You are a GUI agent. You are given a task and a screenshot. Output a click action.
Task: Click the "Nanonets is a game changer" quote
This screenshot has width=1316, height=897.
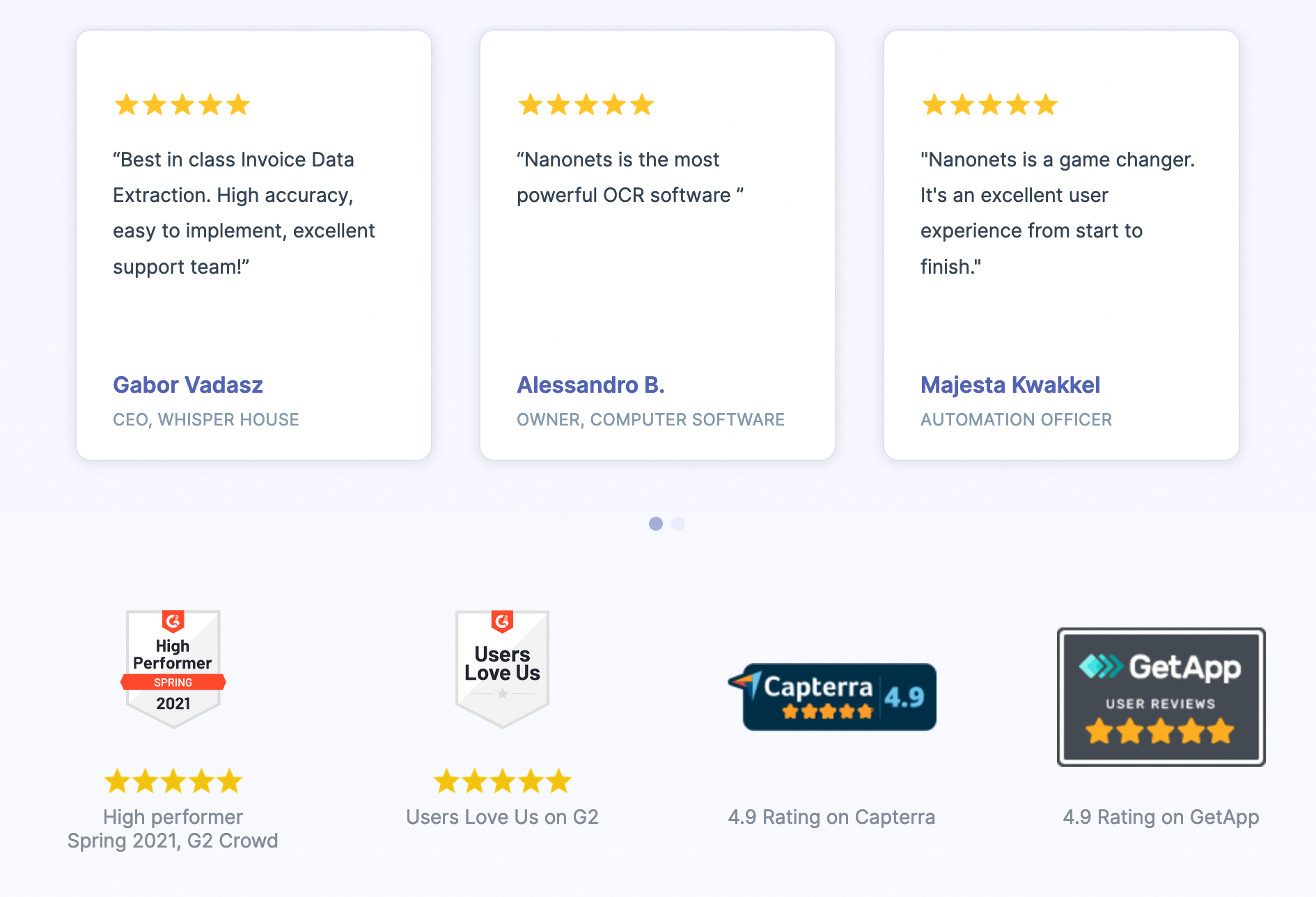pyautogui.click(x=1057, y=213)
